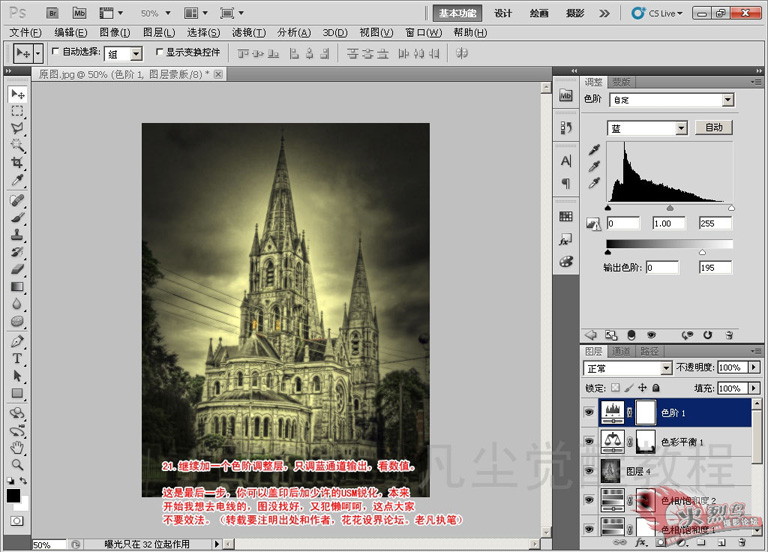Open the foreground color swatch
The image size is (768, 552).
click(x=14, y=496)
